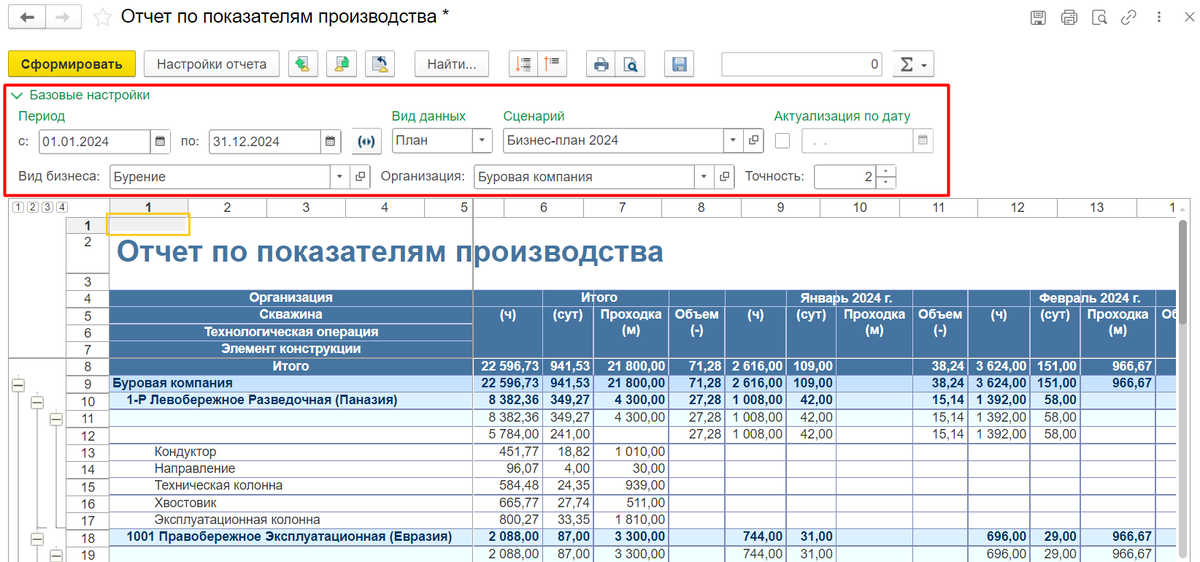
Task: Click the Сформировать button
Action: pos(71,64)
